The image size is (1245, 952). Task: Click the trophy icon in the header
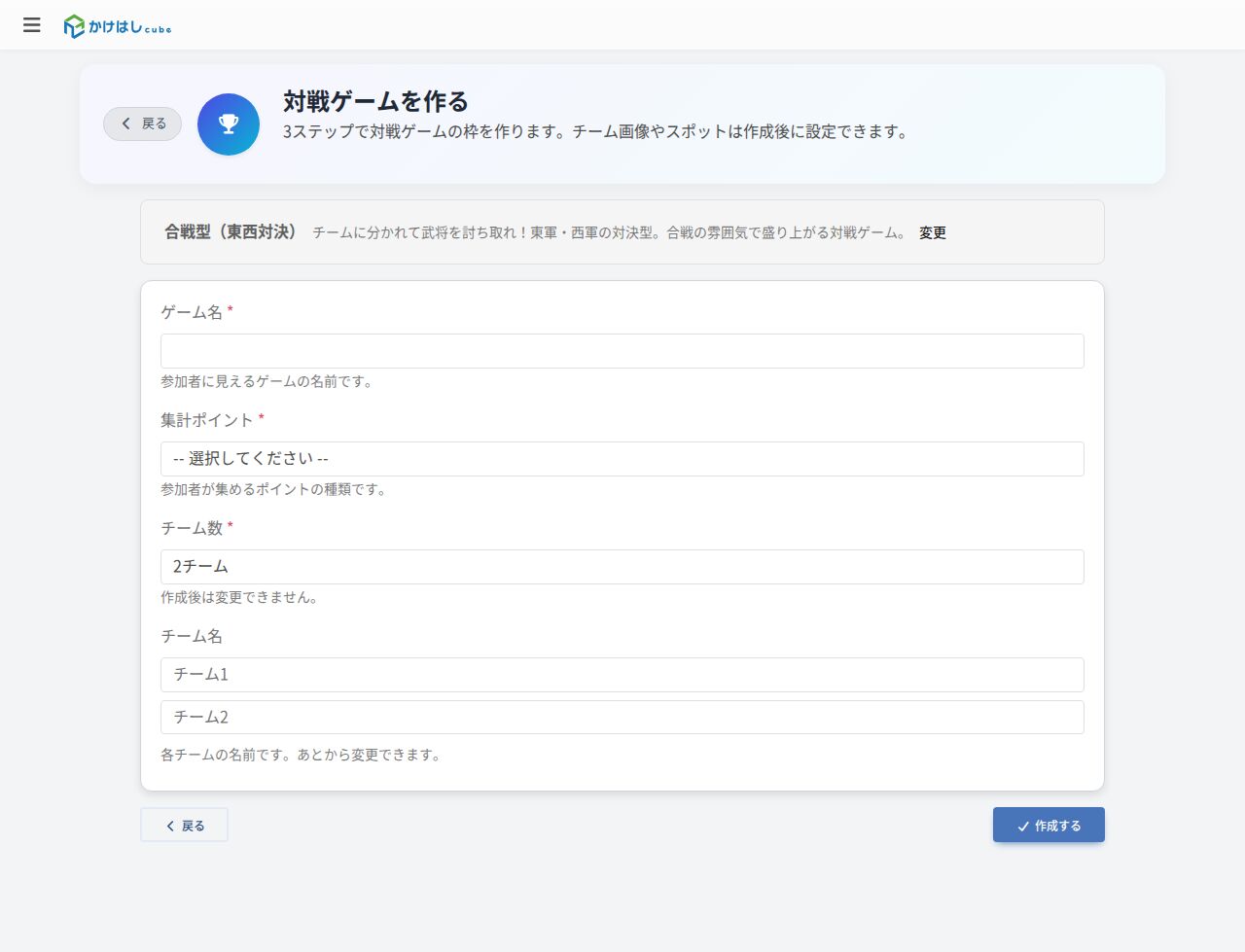229,124
